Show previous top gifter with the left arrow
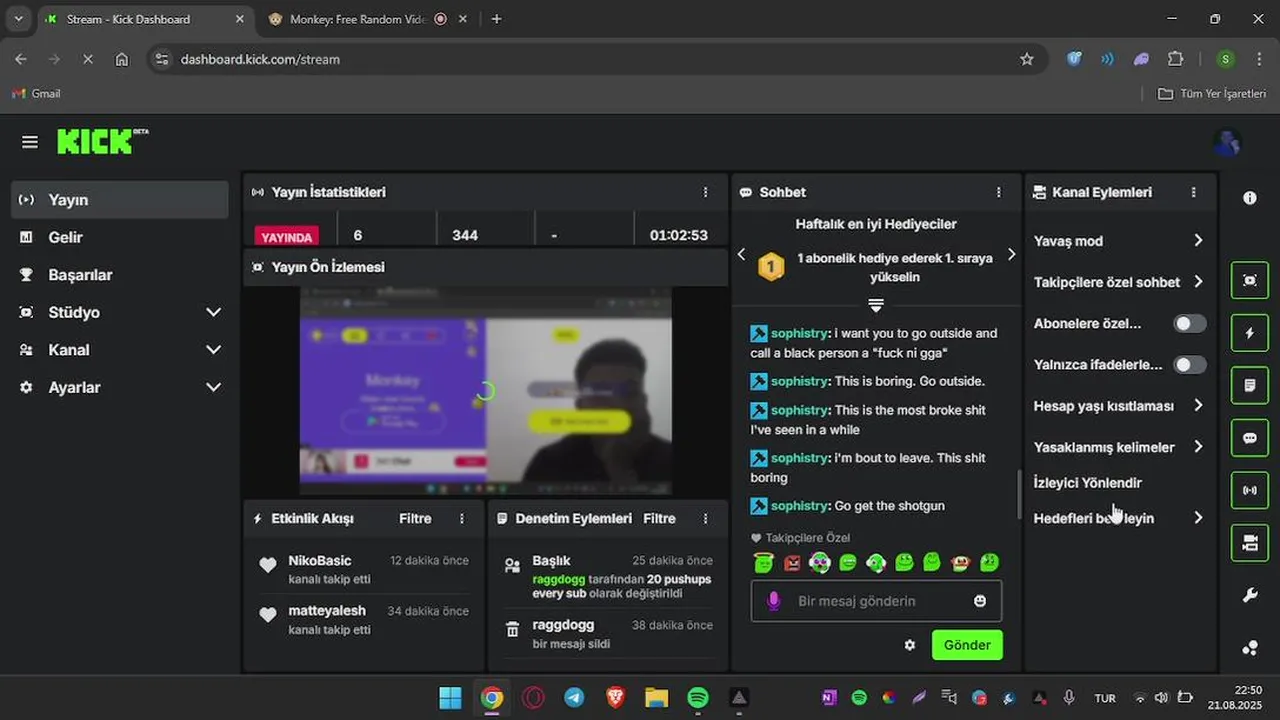Viewport: 1280px width, 720px height. pos(741,254)
